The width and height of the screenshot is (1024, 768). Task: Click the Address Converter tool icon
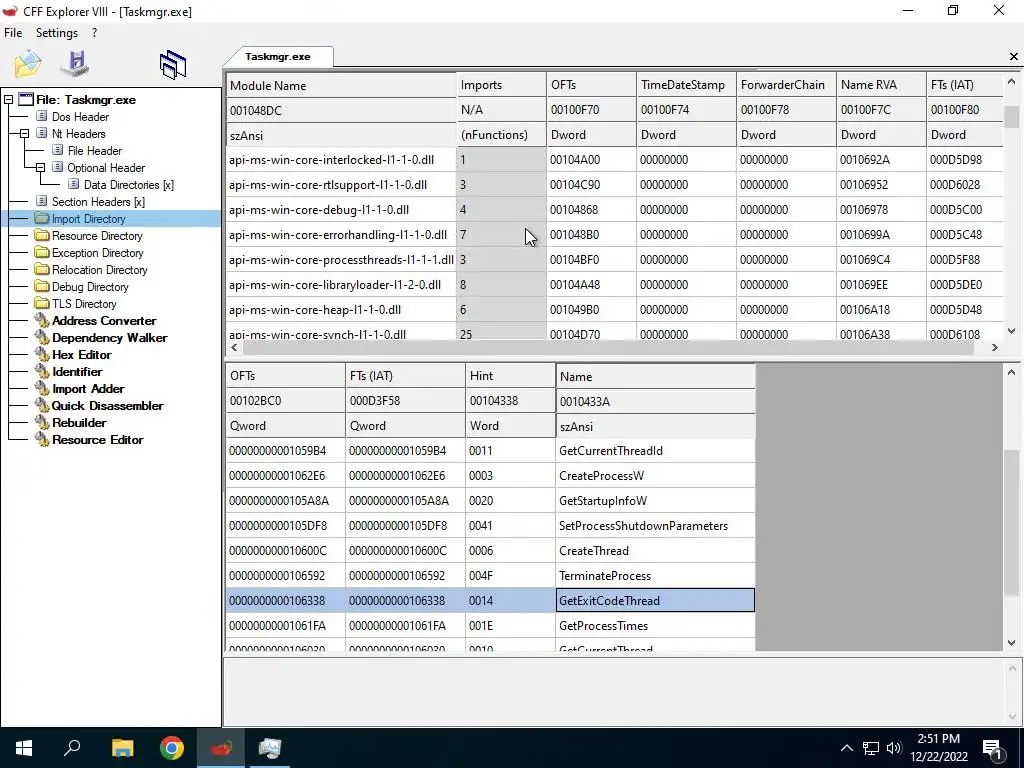pyautogui.click(x=42, y=320)
